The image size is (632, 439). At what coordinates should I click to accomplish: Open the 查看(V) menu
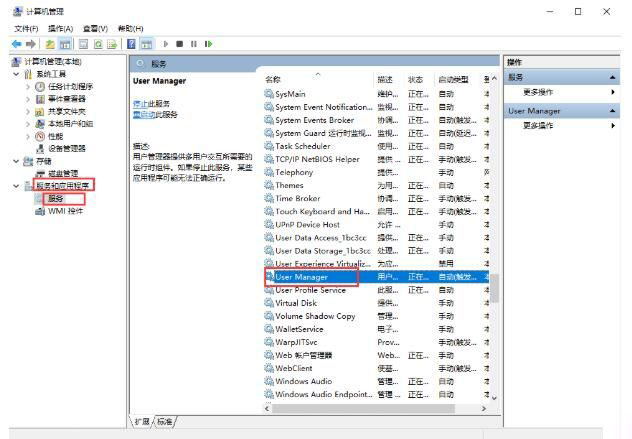point(96,29)
